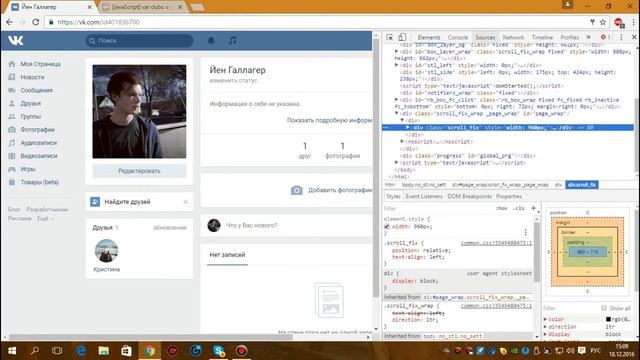Click Показать подробную информацию link
The width and height of the screenshot is (640, 360).
tap(329, 120)
